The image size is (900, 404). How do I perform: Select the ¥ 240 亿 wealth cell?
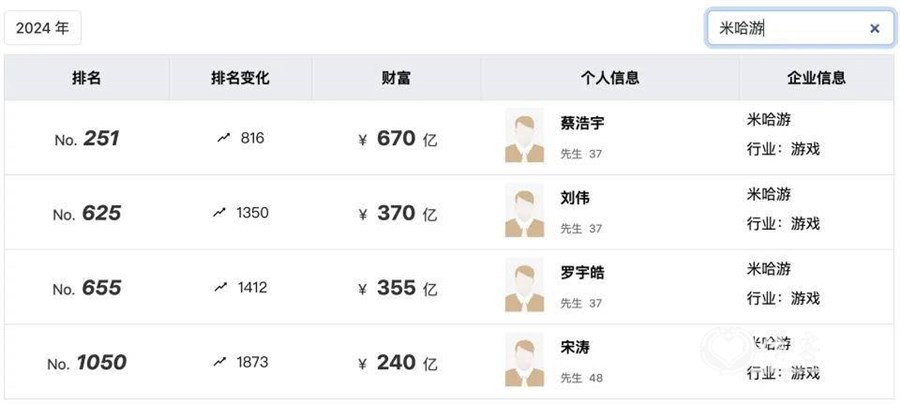point(397,363)
